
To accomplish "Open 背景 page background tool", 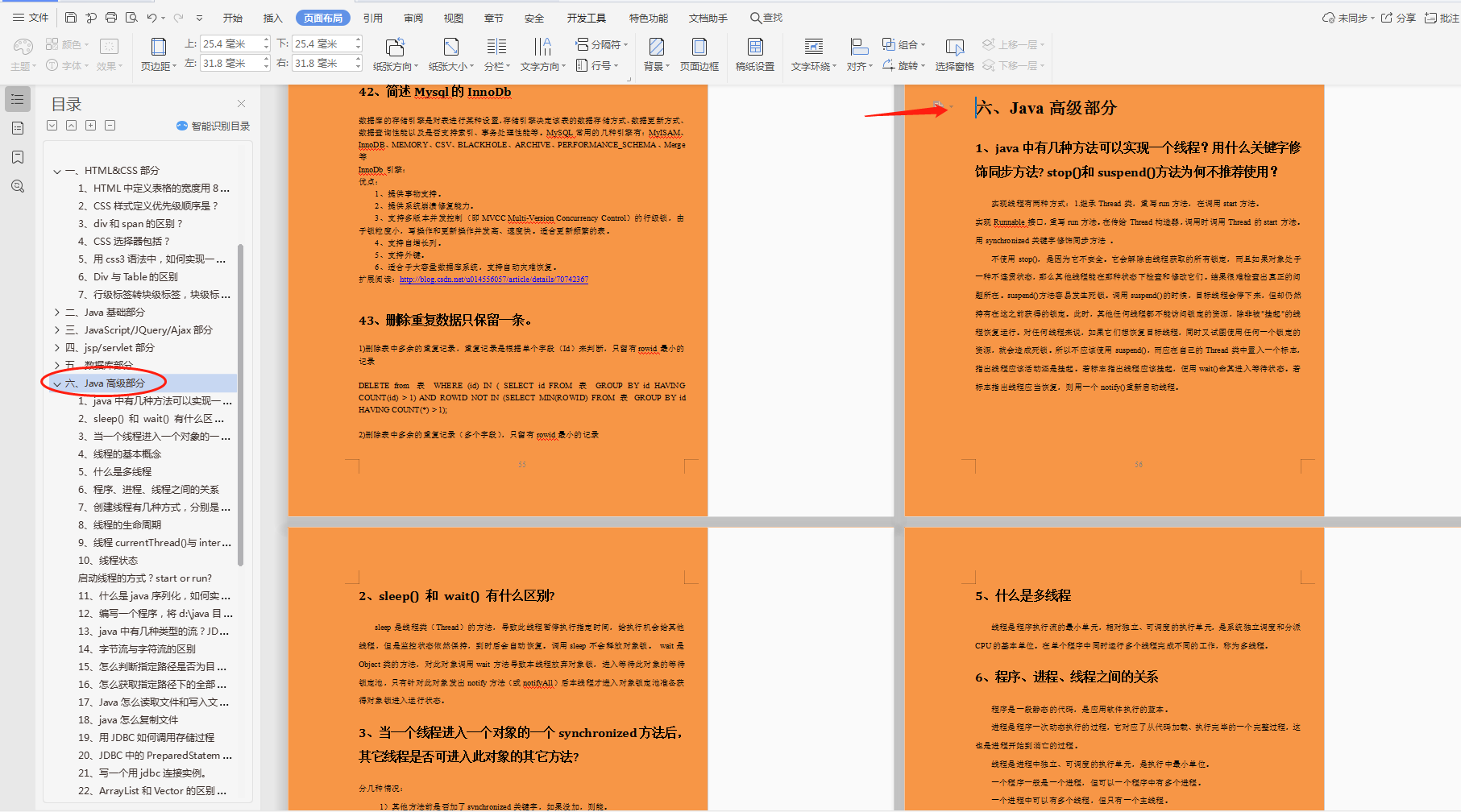I will [x=657, y=54].
